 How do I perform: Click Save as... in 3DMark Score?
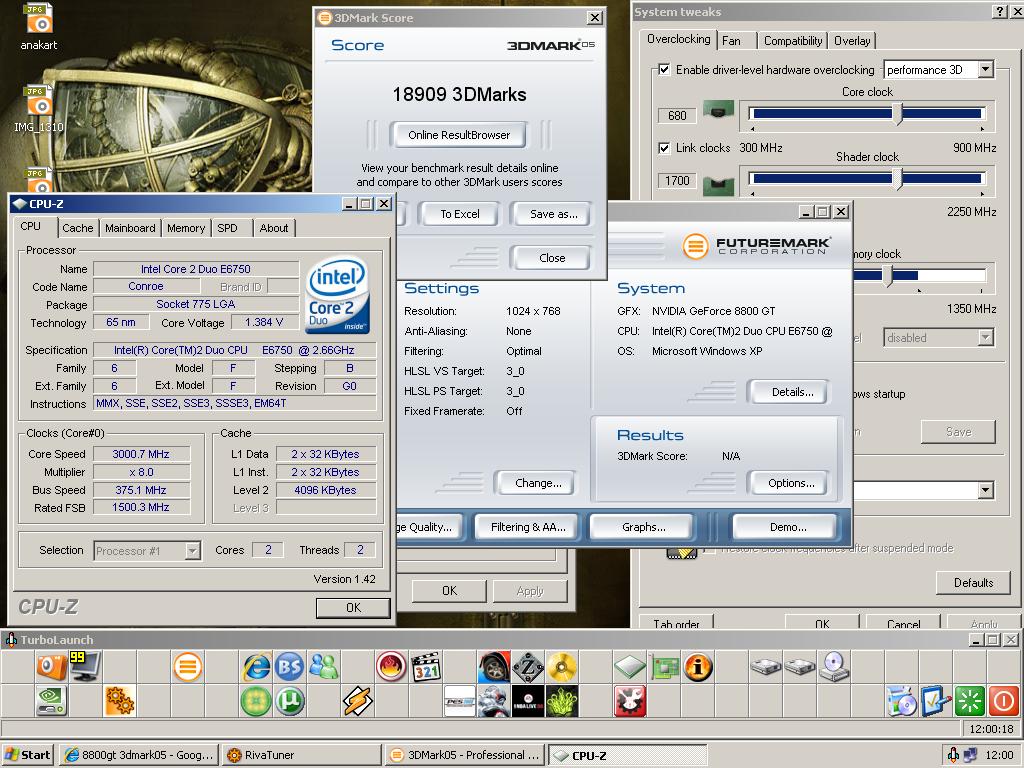tap(553, 214)
